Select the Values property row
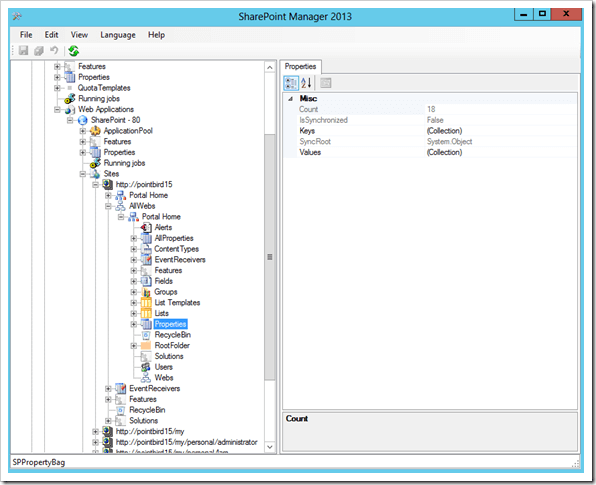This screenshot has height=485, width=596. pyautogui.click(x=430, y=152)
